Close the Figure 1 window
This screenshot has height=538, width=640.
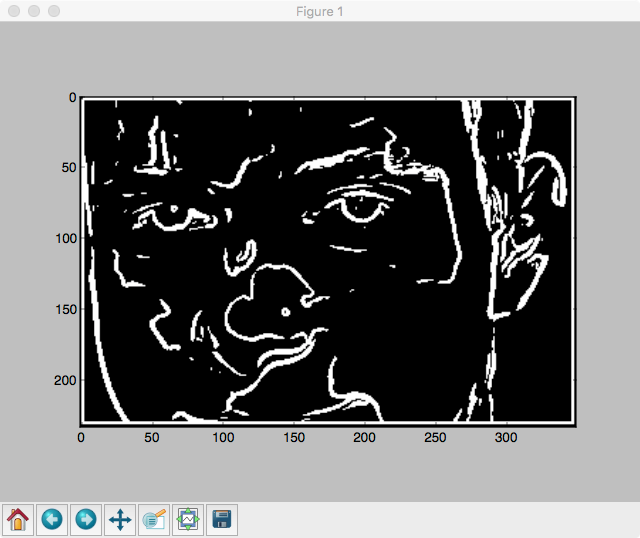pyautogui.click(x=14, y=11)
